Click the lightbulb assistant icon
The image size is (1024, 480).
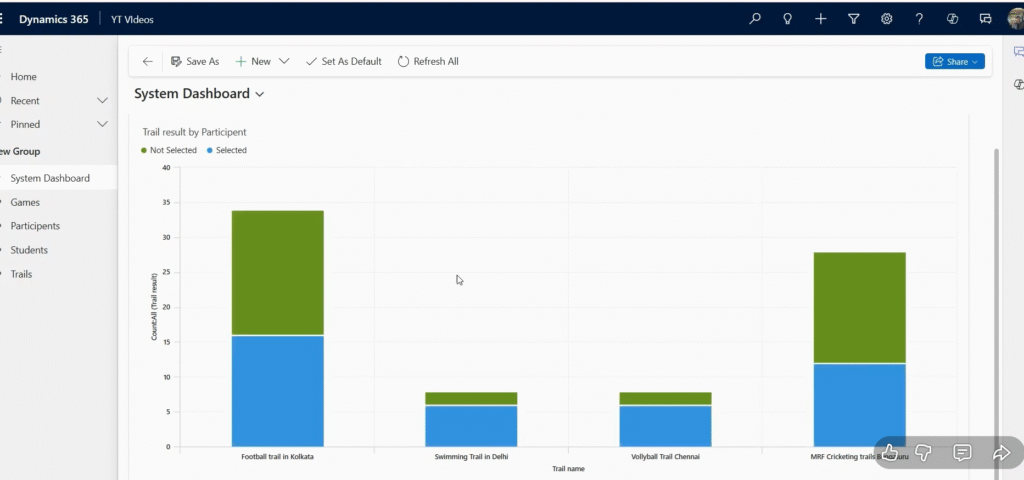787,18
